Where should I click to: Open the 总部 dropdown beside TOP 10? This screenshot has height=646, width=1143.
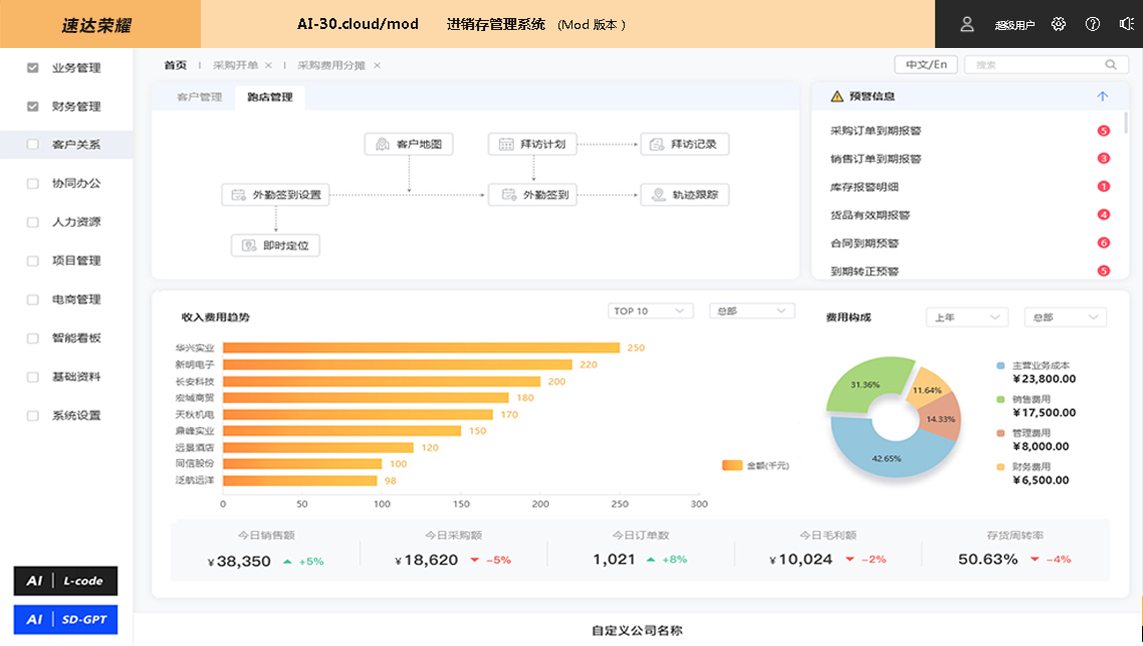click(x=751, y=311)
